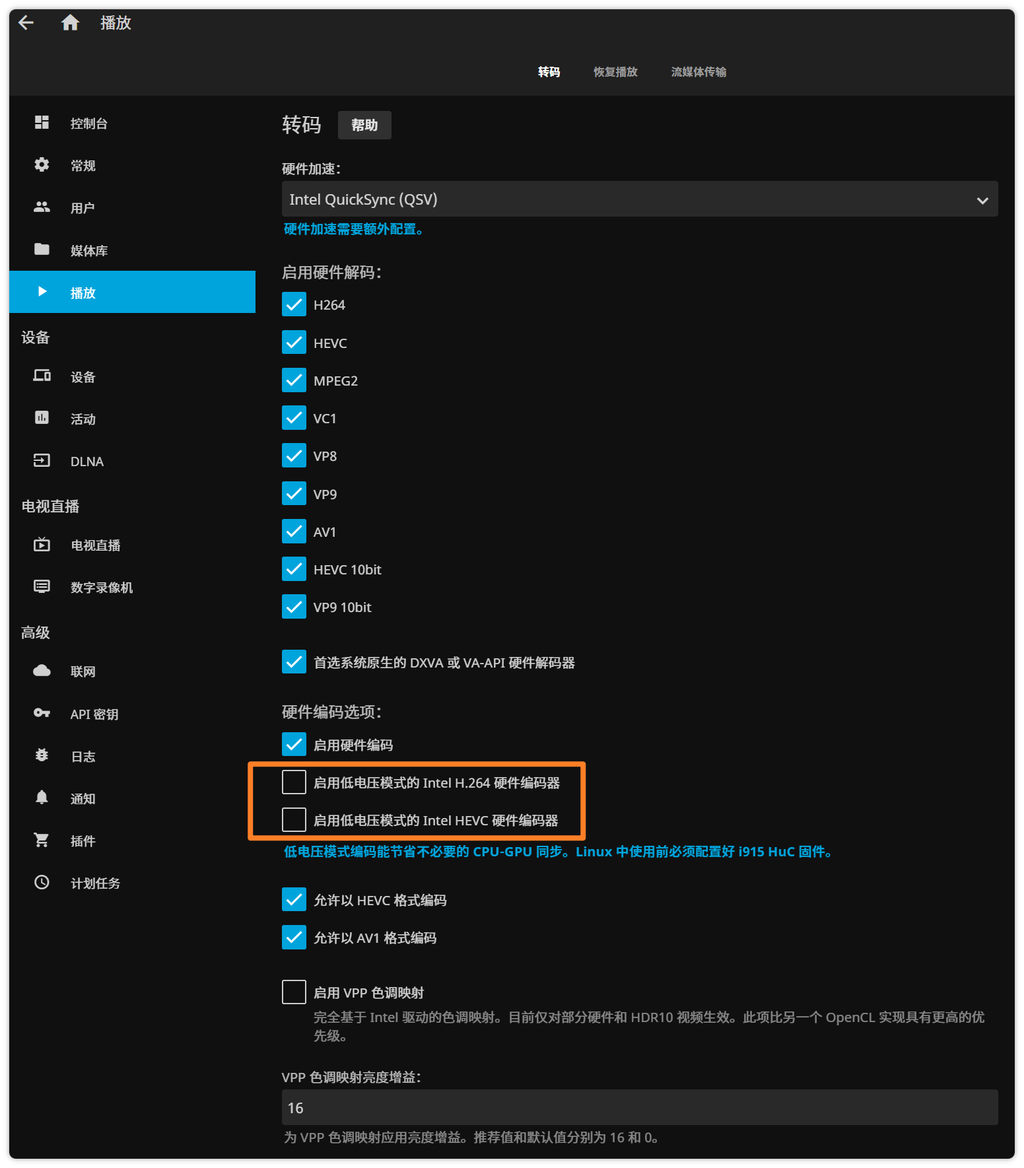Click the back arrow icon
This screenshot has width=1024, height=1168.
26,23
